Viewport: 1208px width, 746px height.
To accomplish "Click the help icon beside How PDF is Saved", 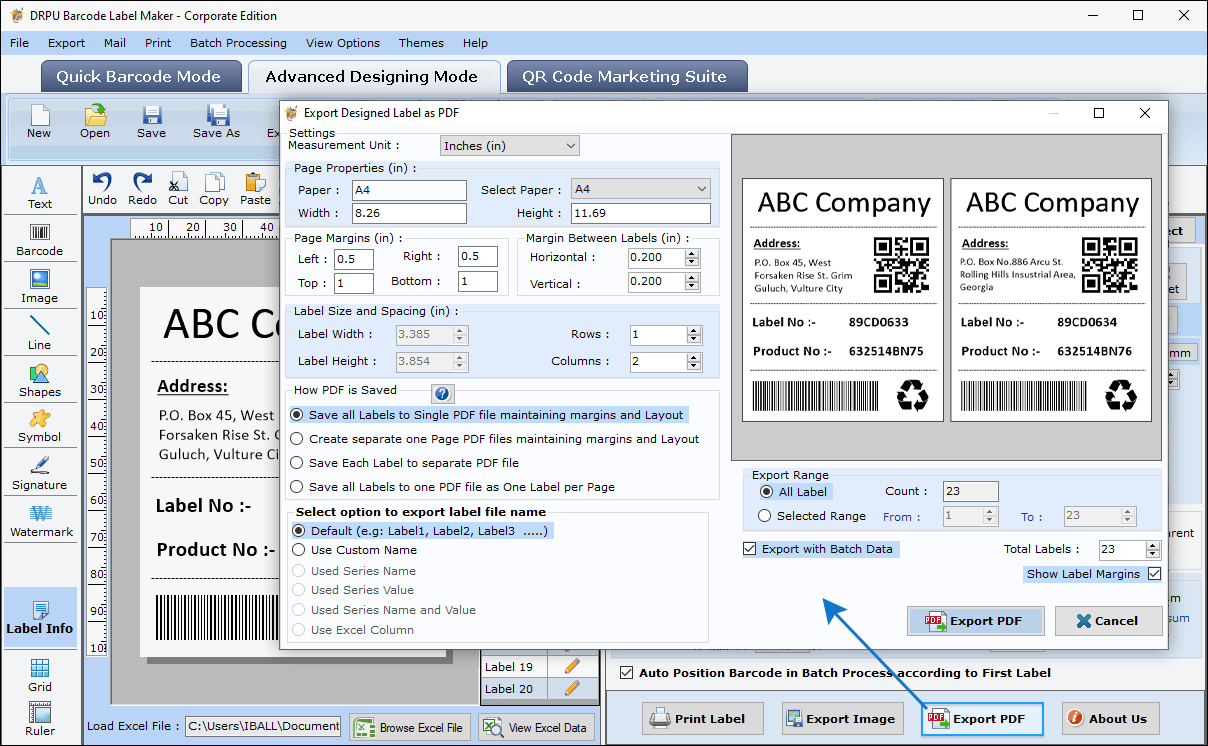I will [x=442, y=394].
